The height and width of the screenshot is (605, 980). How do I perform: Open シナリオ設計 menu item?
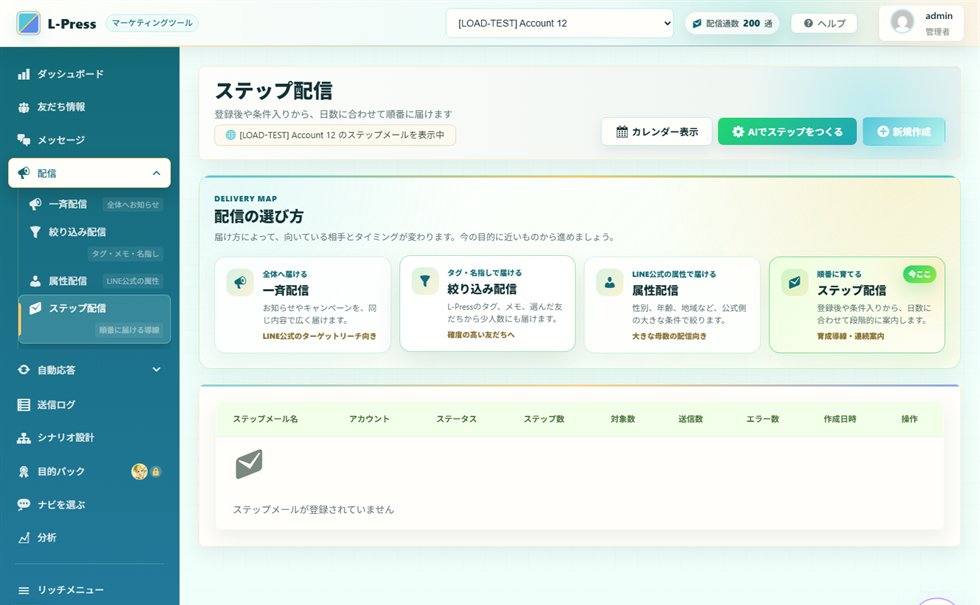click(89, 438)
